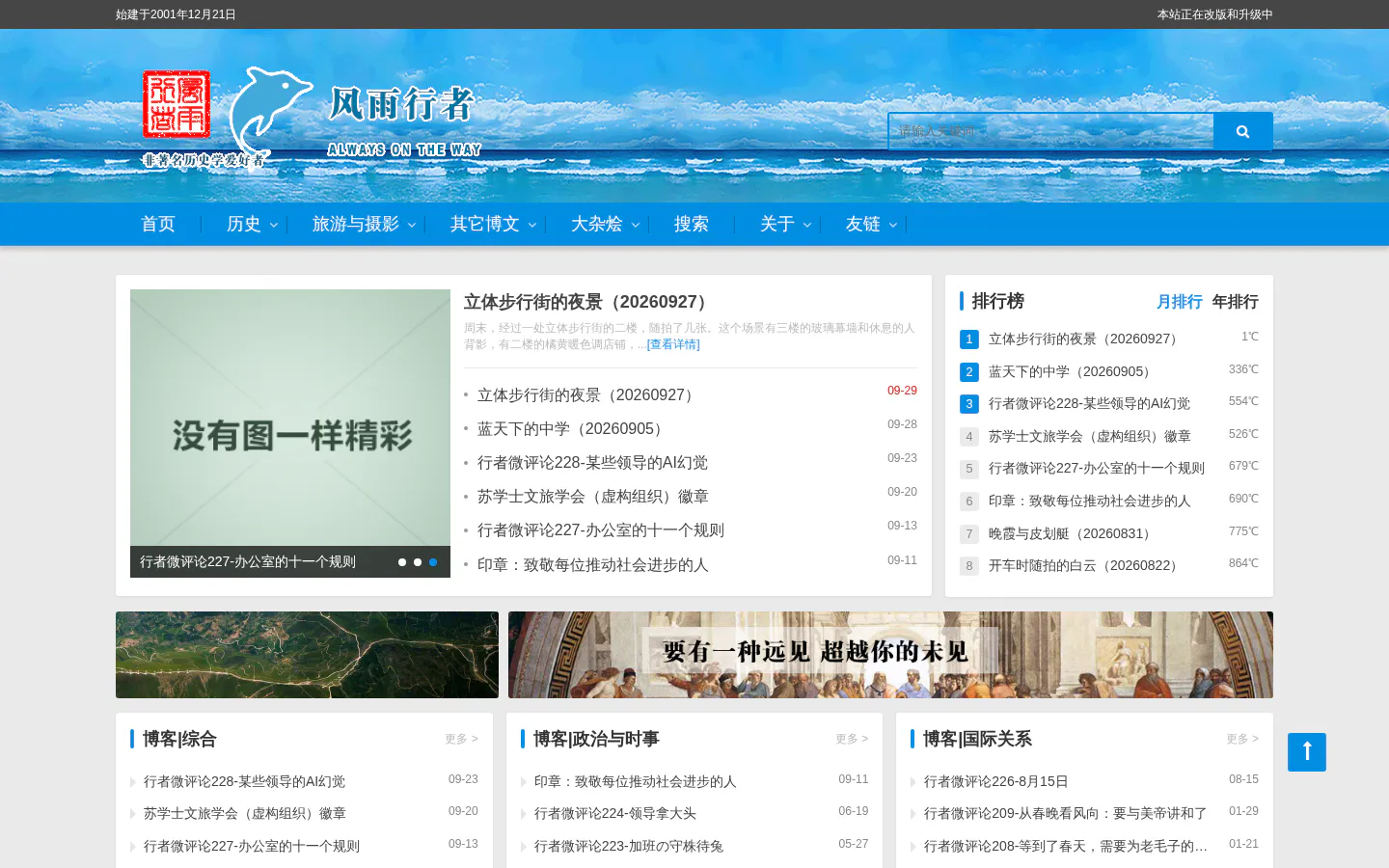Screen dimensions: 1389x868
Task: Click the aerial landscape banner image
Action: pyautogui.click(x=307, y=655)
